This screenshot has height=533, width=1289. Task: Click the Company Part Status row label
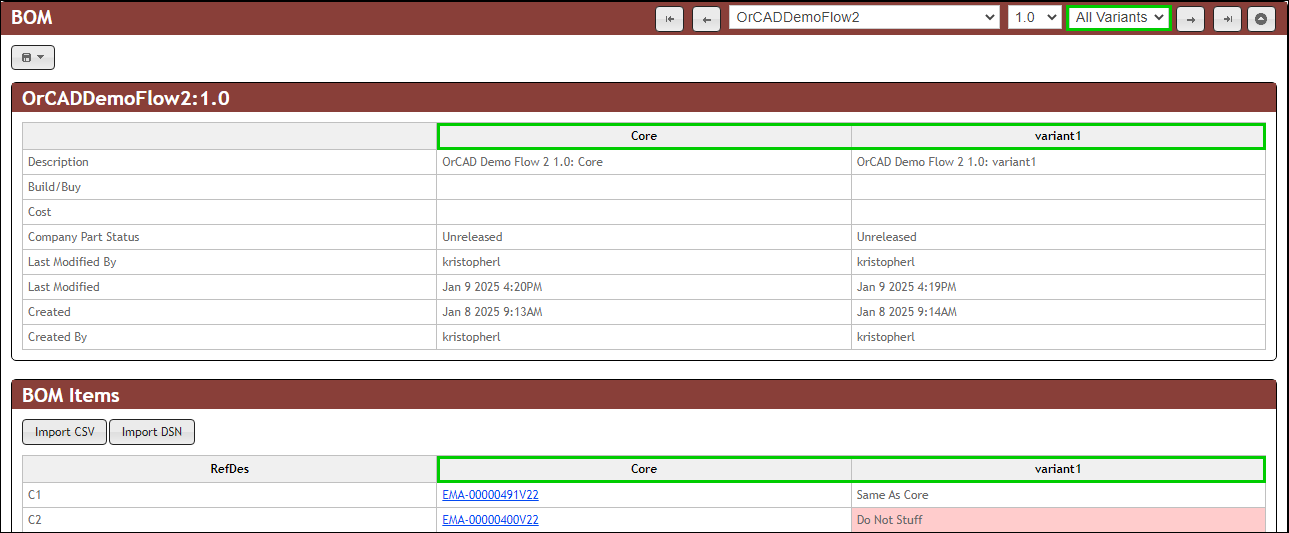84,237
